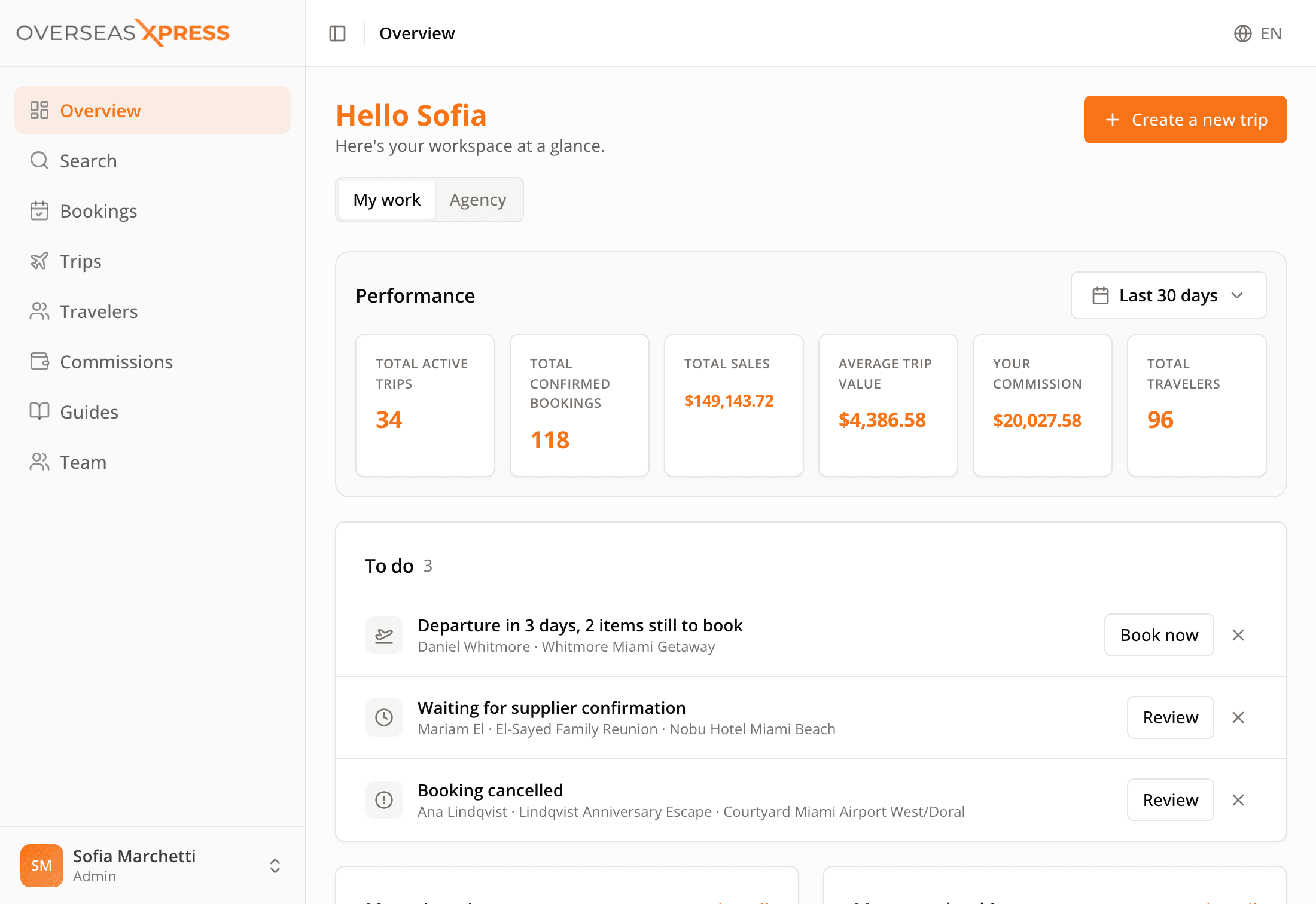Screen dimensions: 1316x904
Task: Click the Total Confirmed Bookings card
Action: point(580,405)
